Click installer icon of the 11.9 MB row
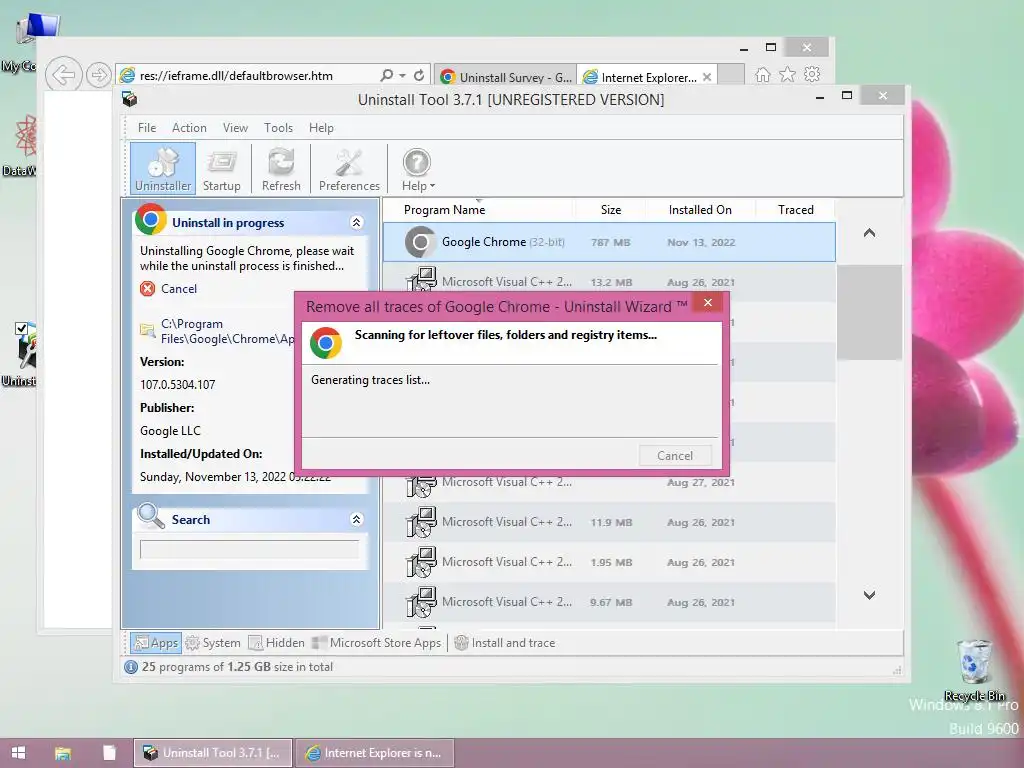1024x768 pixels. (421, 522)
